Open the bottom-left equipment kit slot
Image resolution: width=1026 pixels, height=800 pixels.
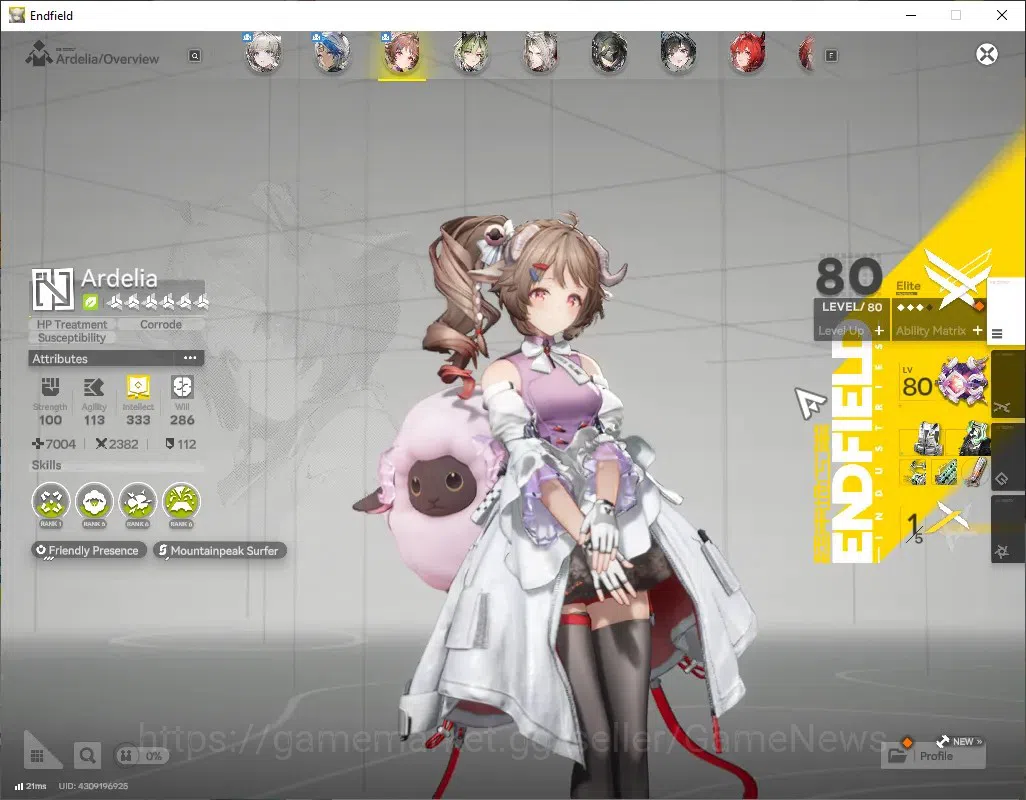tap(915, 472)
